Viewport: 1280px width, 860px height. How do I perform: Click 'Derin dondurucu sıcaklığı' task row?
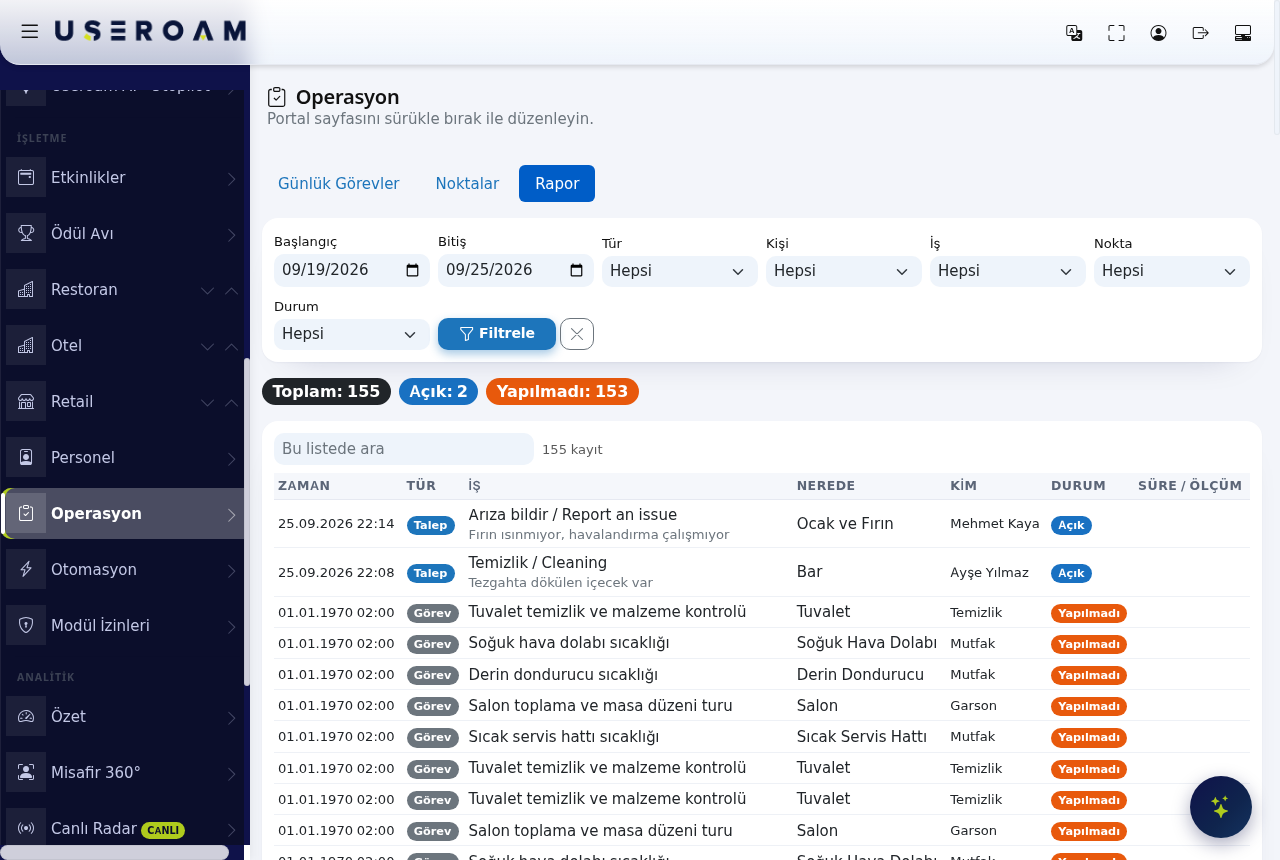click(x=762, y=675)
